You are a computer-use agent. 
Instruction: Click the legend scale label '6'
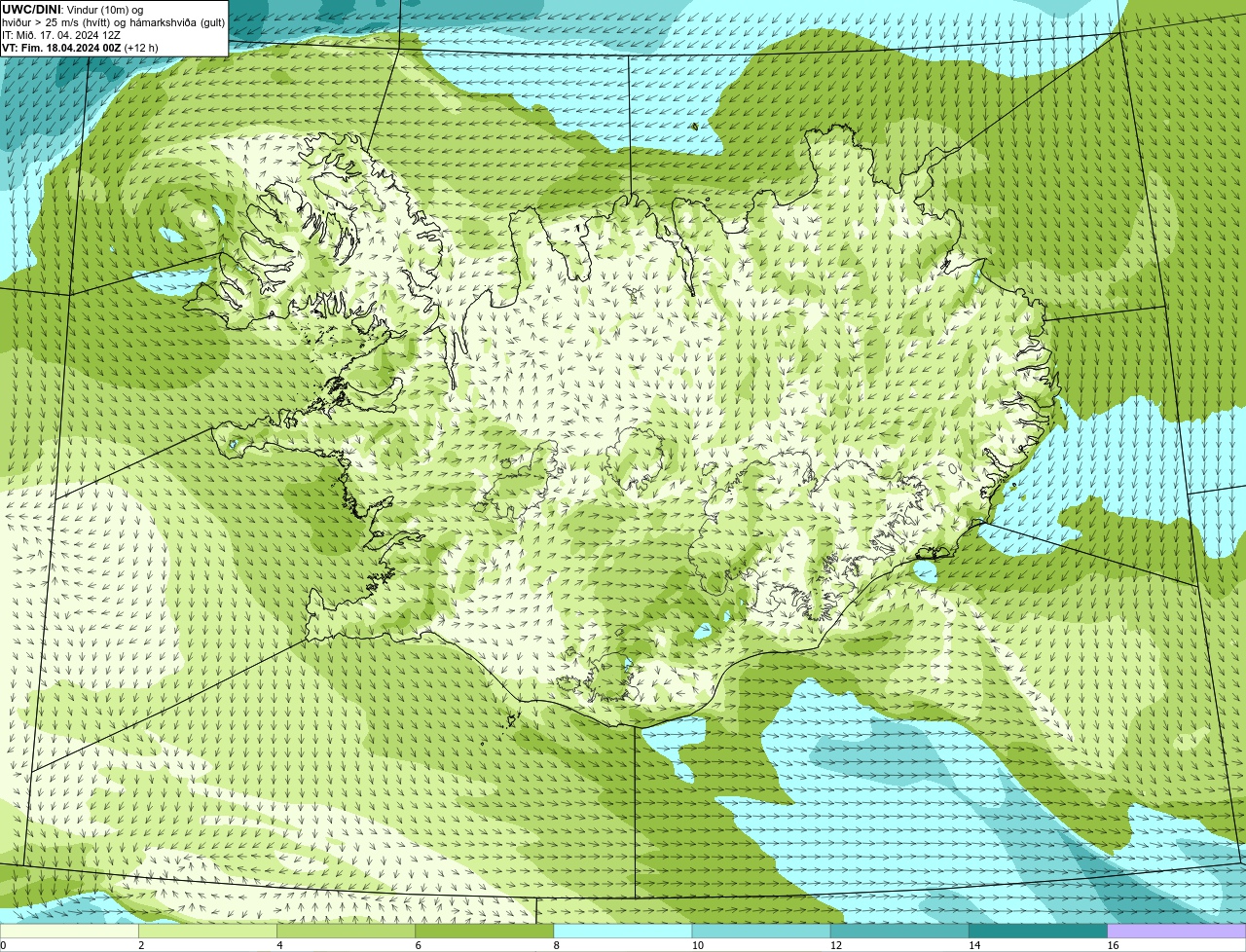419,945
